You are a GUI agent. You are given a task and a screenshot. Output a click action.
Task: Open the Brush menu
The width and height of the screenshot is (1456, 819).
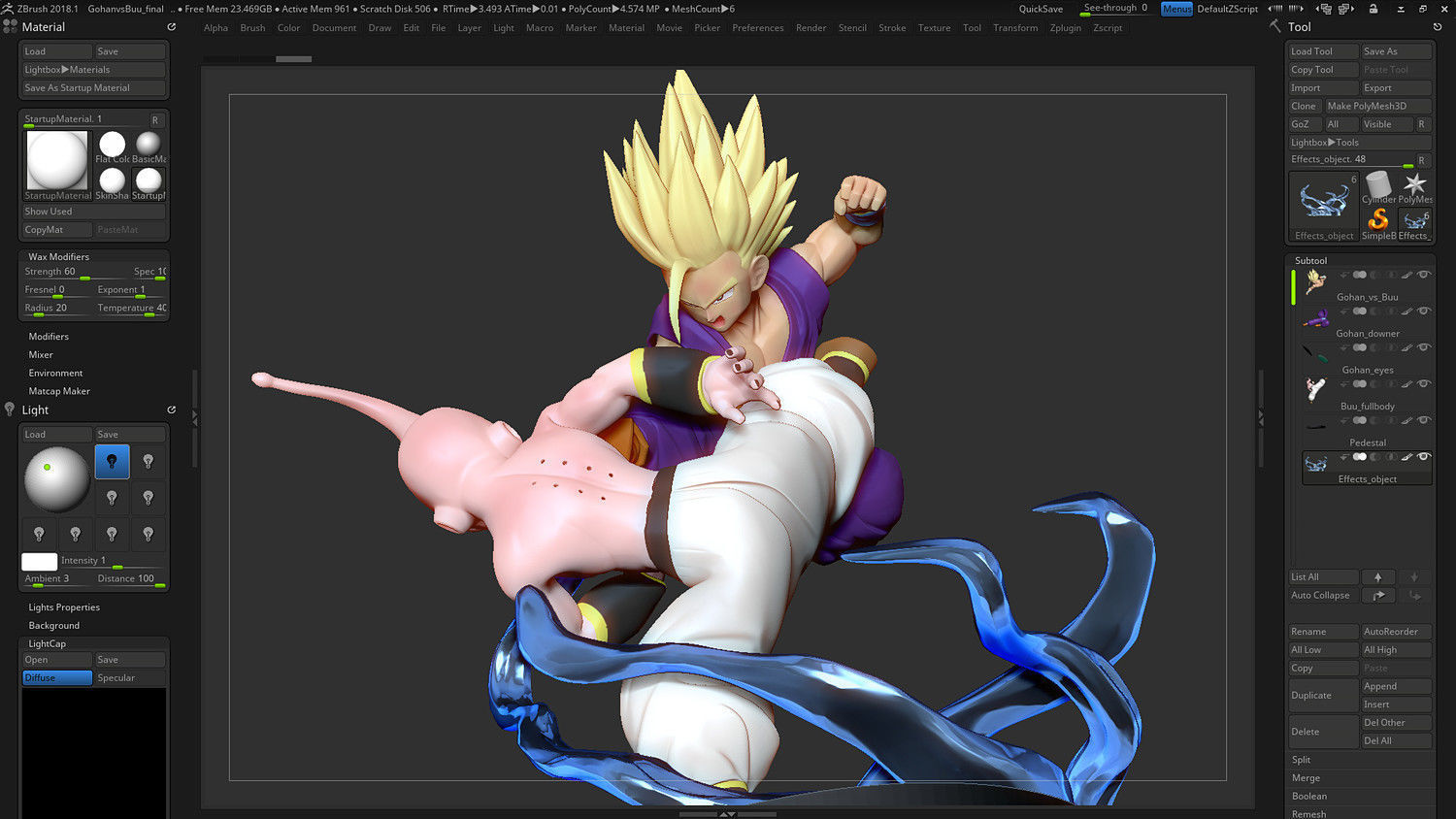(x=252, y=28)
